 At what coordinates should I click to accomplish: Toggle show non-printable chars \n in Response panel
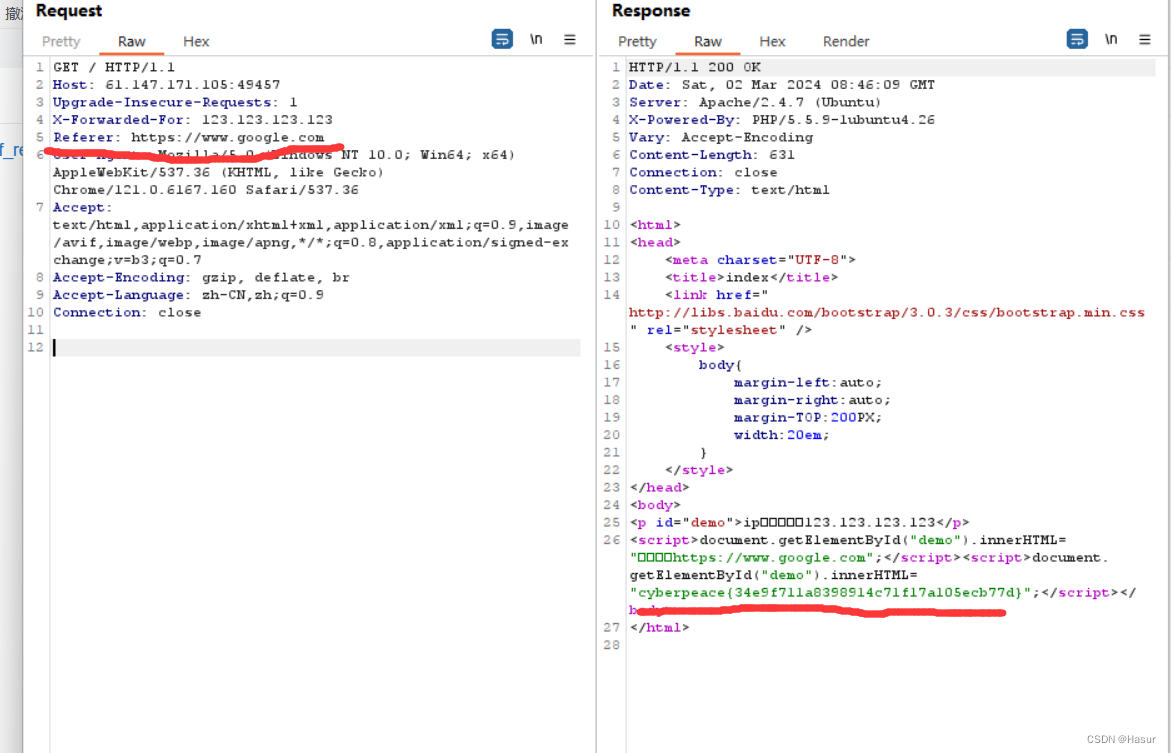click(1111, 39)
